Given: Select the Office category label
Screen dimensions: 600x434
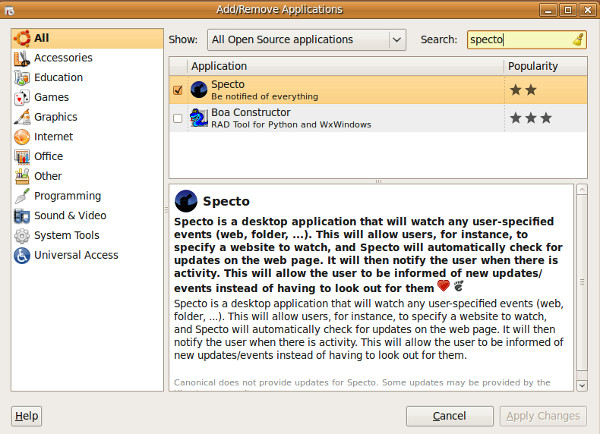Looking at the screenshot, I should [x=49, y=156].
